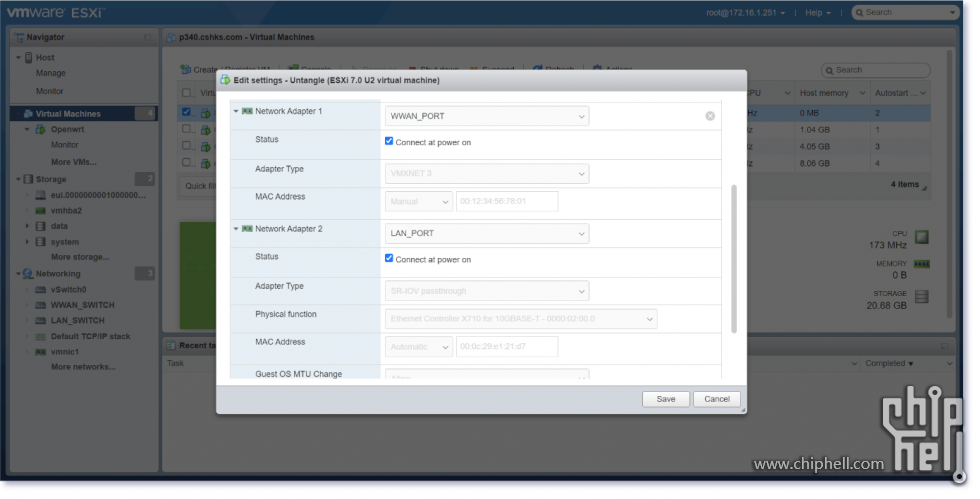Screen dimensions: 980x499
Task: Click WWAN_SWITCH switch icon
Action: tap(41, 305)
